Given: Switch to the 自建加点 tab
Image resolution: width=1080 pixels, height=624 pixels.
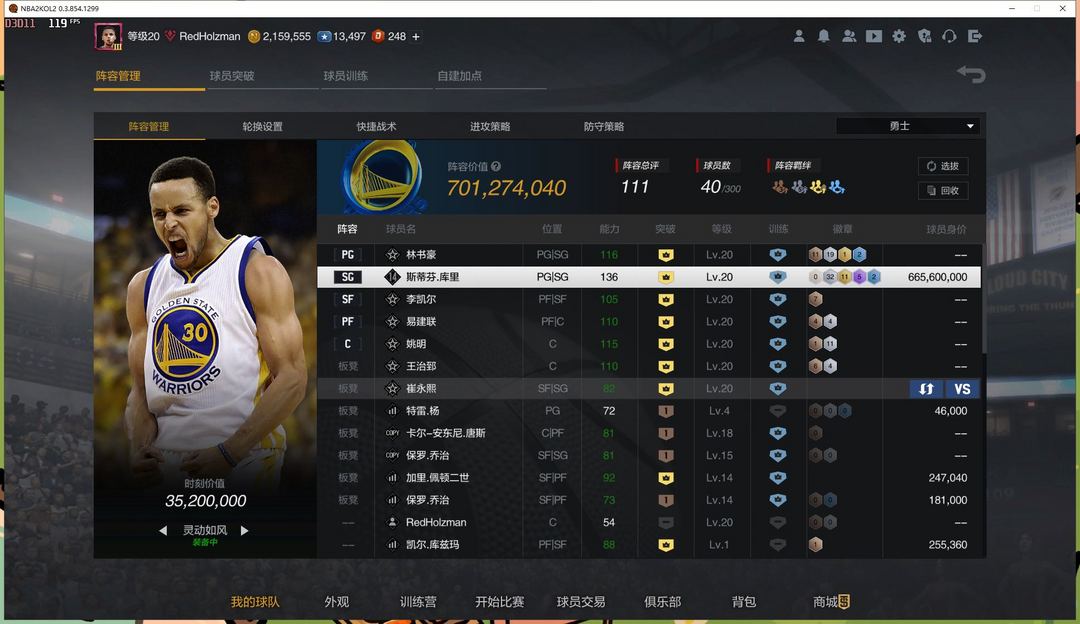Looking at the screenshot, I should point(459,76).
